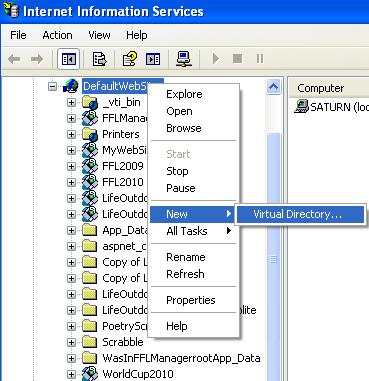Click the FFL2010 application icon
Image resolution: width=369 pixels, height=381 pixels.
(x=90, y=182)
